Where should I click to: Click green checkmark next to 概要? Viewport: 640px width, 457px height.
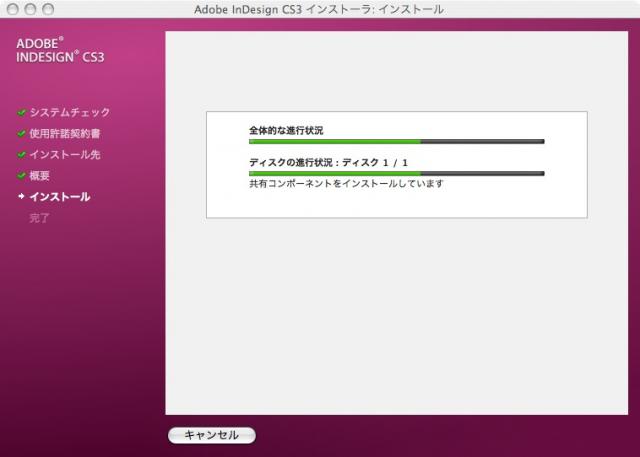pos(22,176)
